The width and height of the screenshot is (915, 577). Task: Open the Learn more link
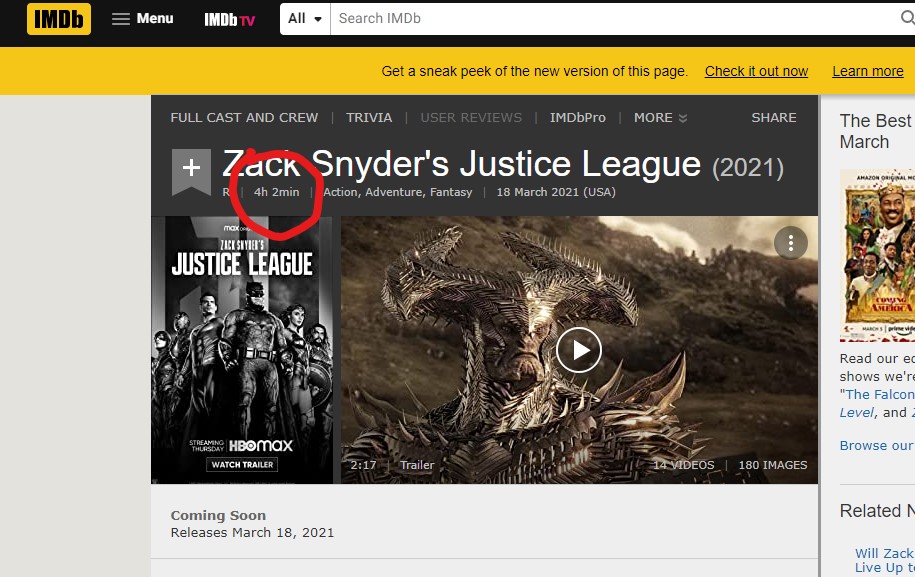pos(868,71)
